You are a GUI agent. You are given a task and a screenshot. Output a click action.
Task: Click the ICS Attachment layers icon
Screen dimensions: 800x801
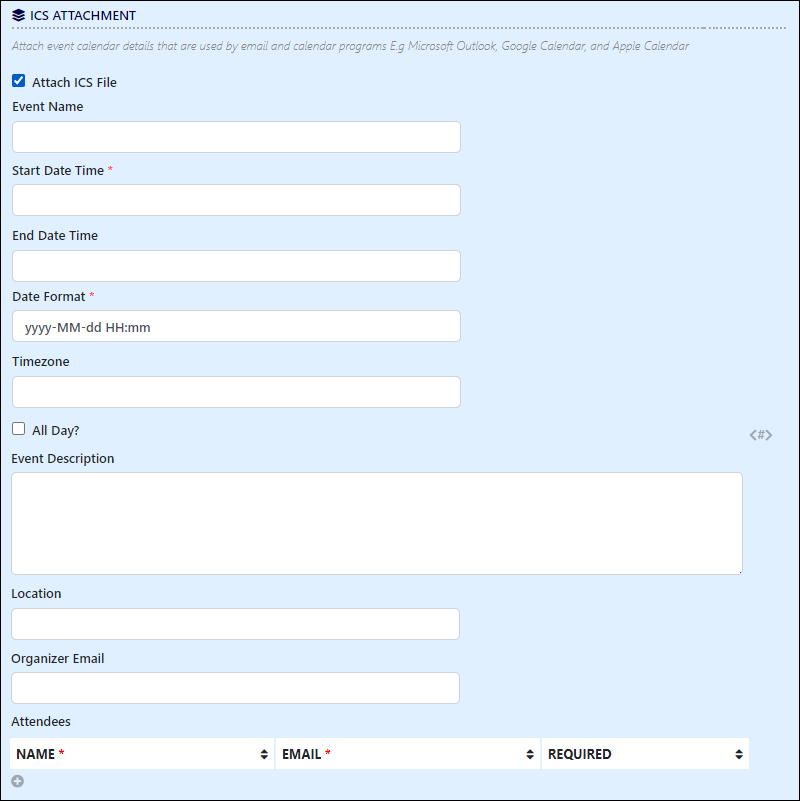(18, 15)
